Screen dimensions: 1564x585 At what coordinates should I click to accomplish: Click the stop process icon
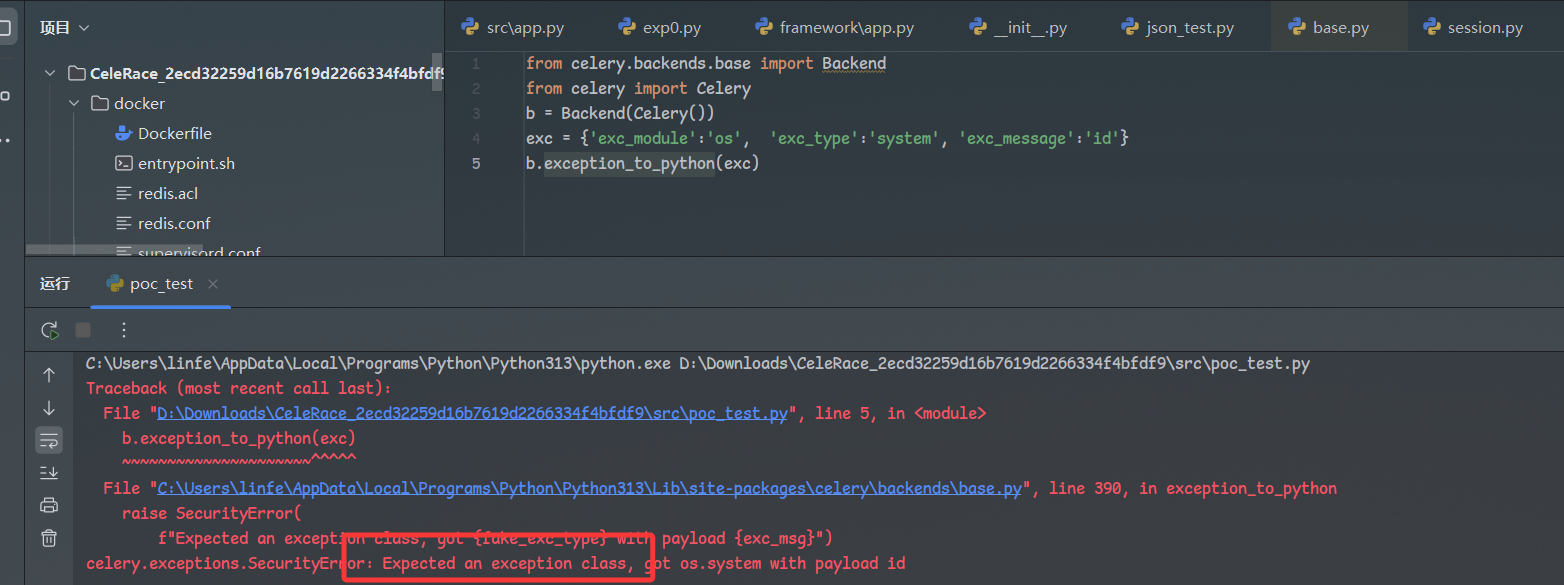(x=83, y=330)
